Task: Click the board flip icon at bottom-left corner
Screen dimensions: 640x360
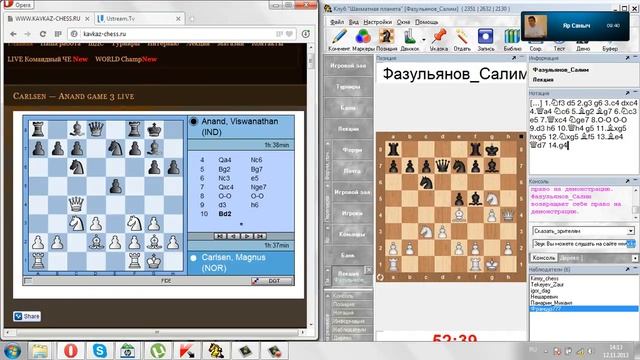Action: pos(380,277)
